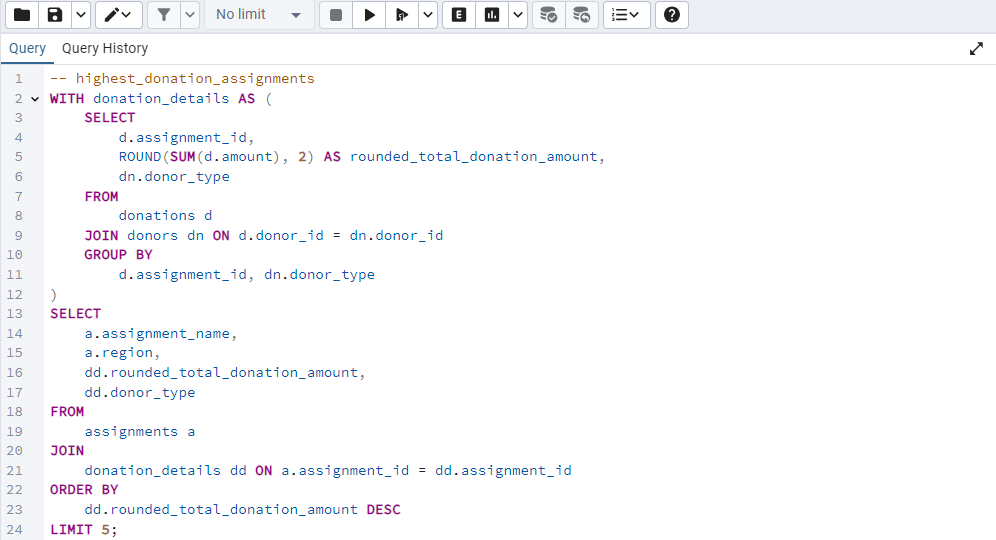Click the Filter funnel icon

click(164, 15)
